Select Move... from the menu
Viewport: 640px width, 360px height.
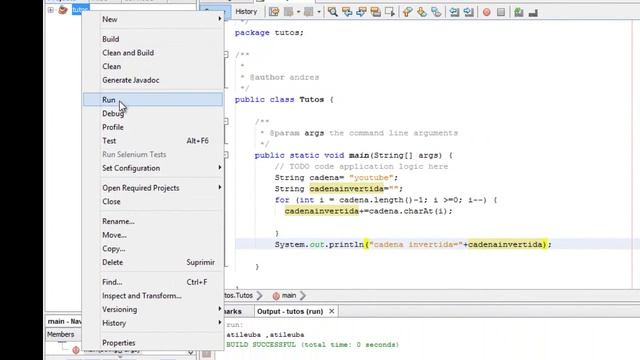[153, 235]
